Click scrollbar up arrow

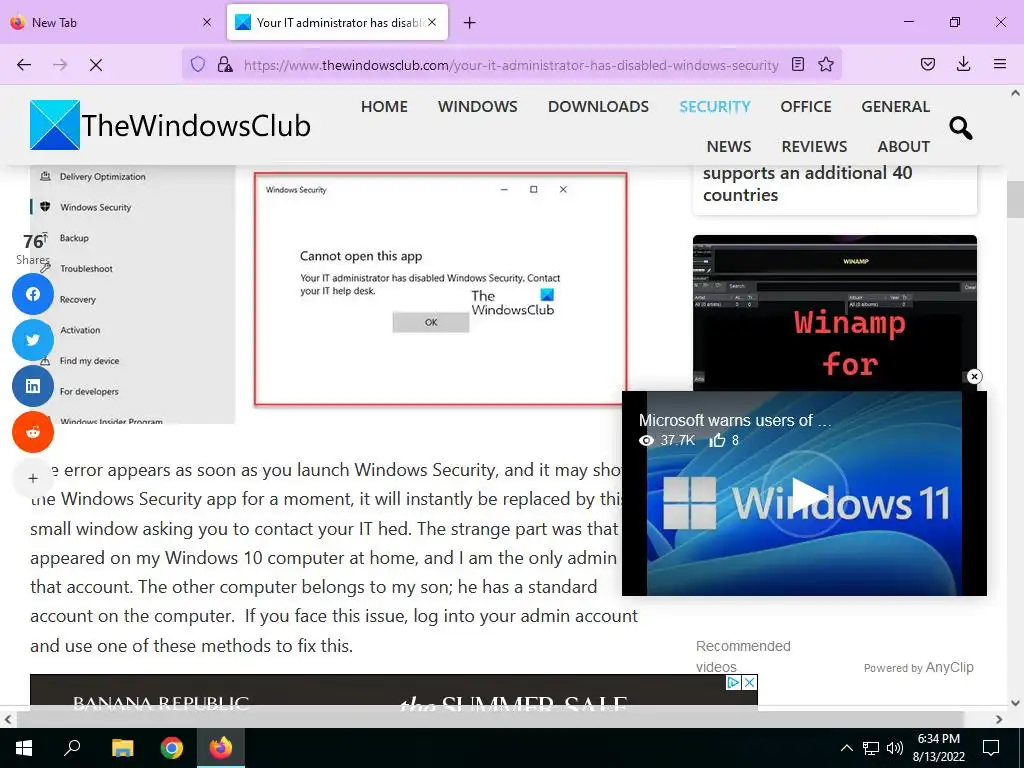1015,93
